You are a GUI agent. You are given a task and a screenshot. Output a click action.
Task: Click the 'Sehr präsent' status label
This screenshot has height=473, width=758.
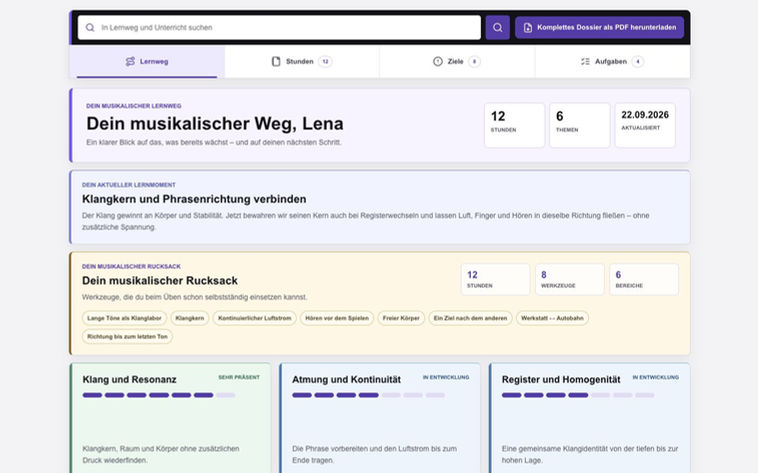click(239, 377)
